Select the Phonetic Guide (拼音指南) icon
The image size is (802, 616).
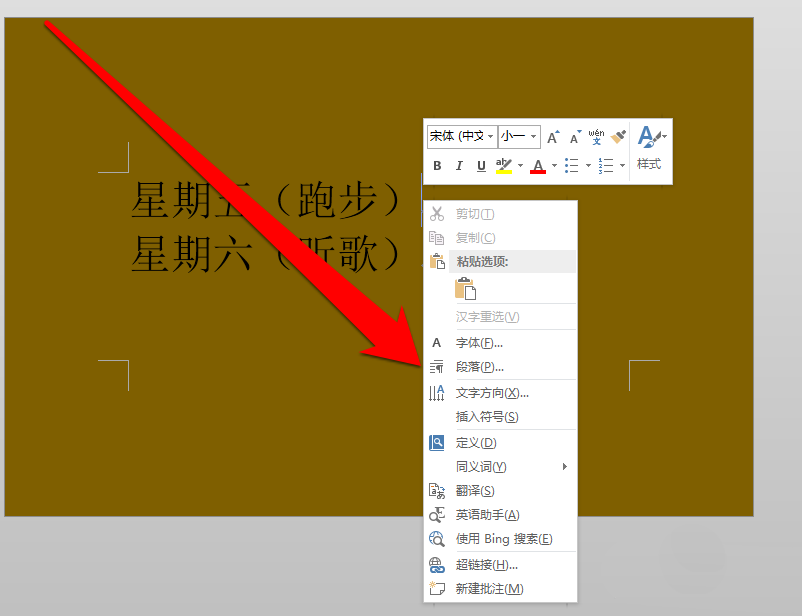[595, 136]
